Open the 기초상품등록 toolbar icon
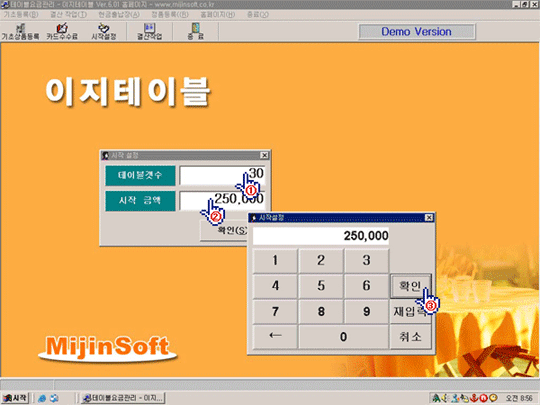The image size is (540, 405). pos(20,31)
